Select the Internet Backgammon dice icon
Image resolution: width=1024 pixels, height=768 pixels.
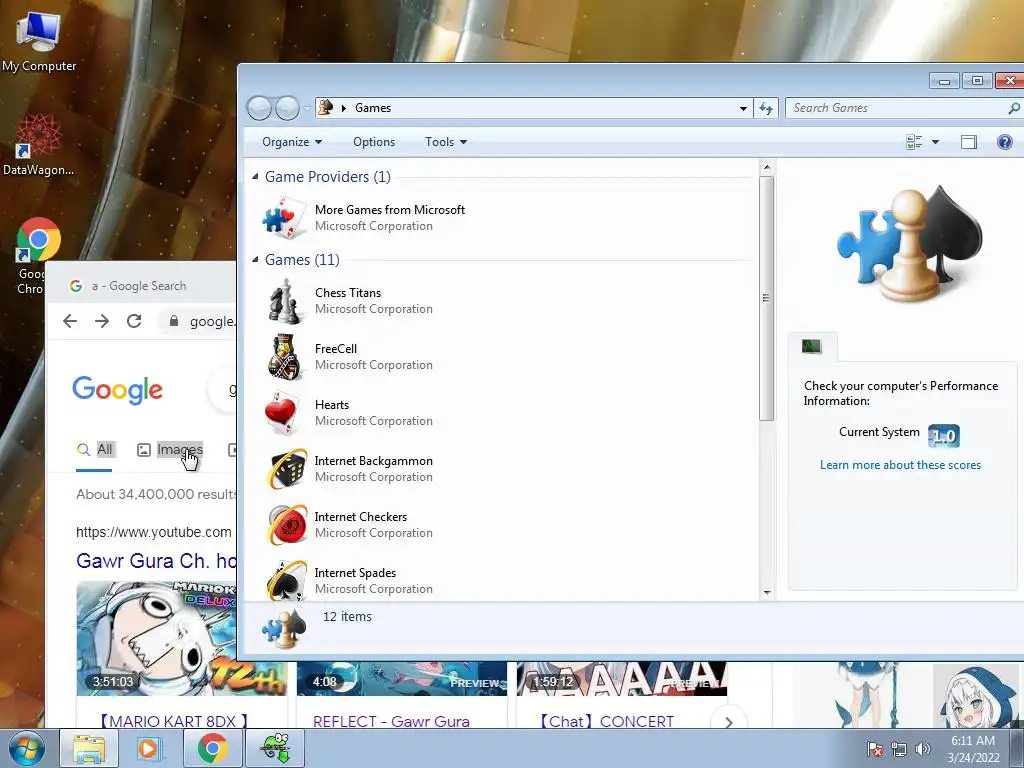click(x=286, y=469)
